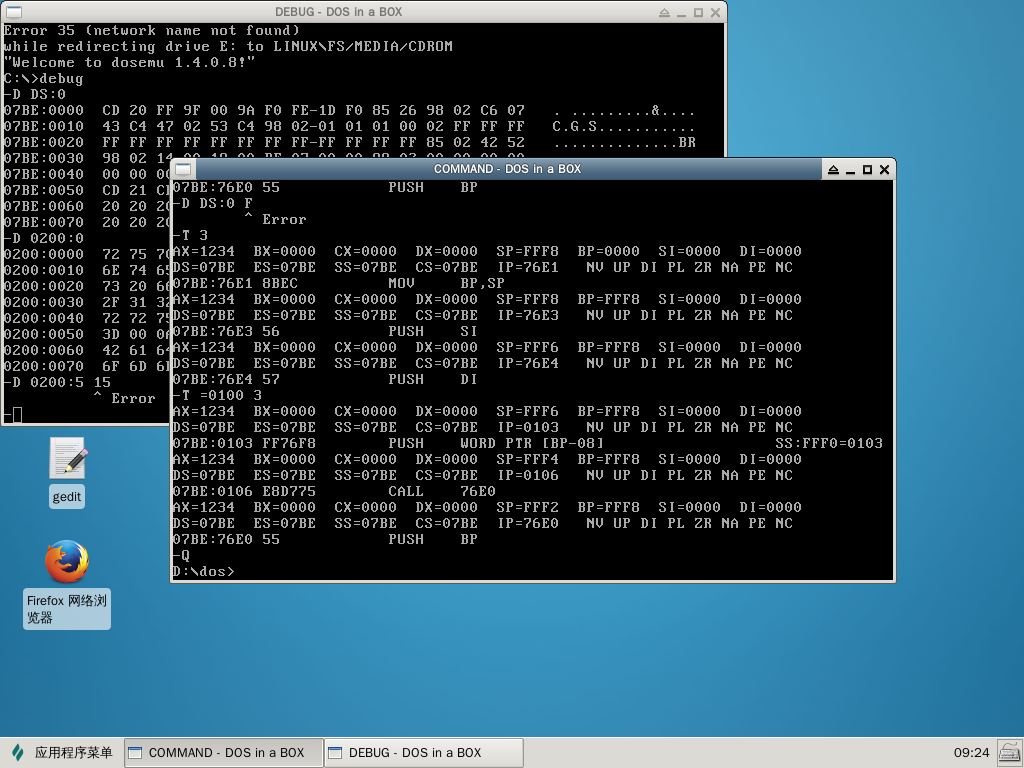Open the 应用程序菜单 applications menu
Viewport: 1024px width, 768px height.
tap(62, 752)
